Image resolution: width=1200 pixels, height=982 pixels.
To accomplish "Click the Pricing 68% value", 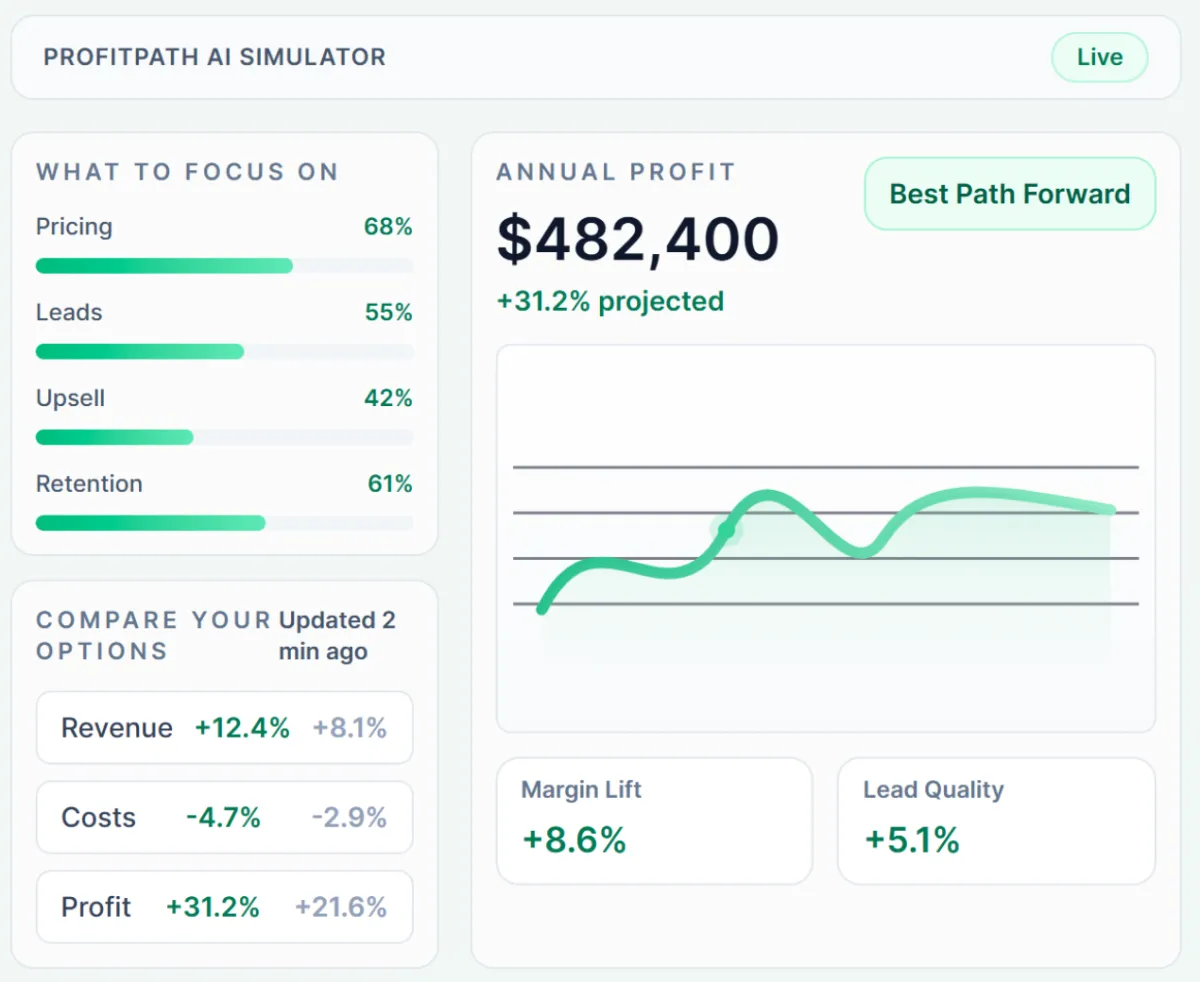I will [388, 227].
